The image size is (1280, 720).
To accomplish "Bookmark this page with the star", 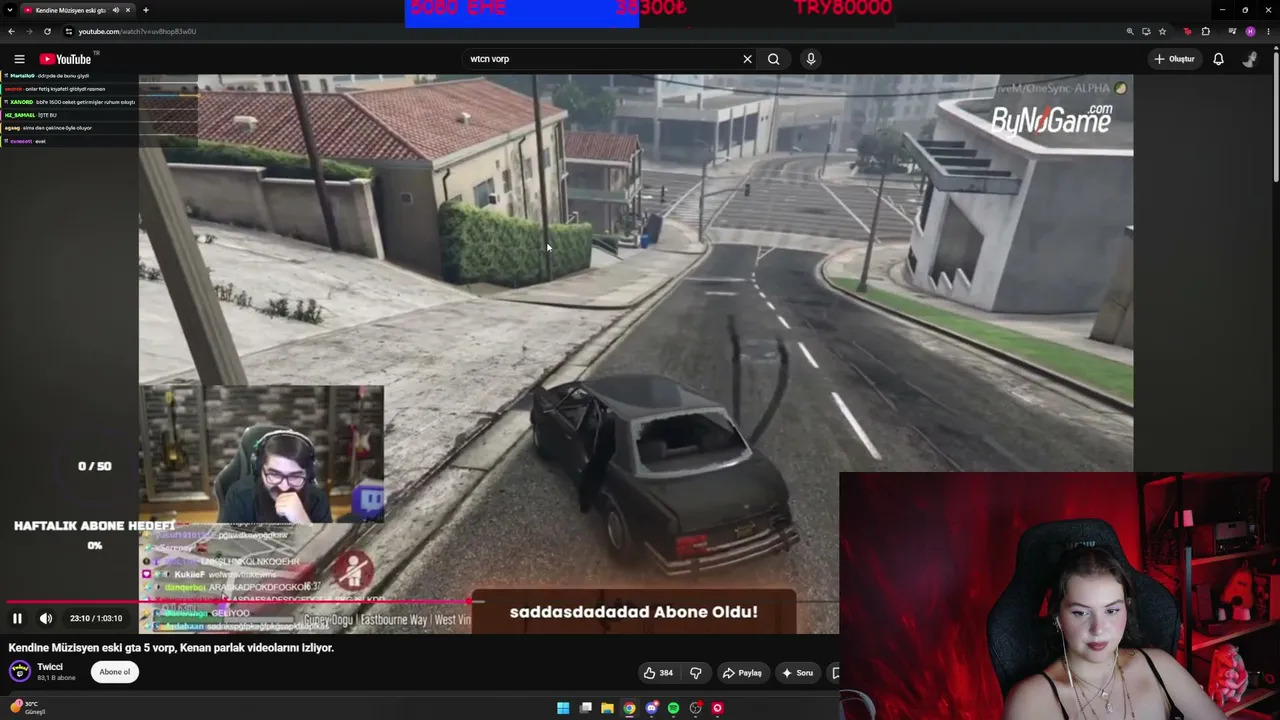I will click(x=1162, y=31).
